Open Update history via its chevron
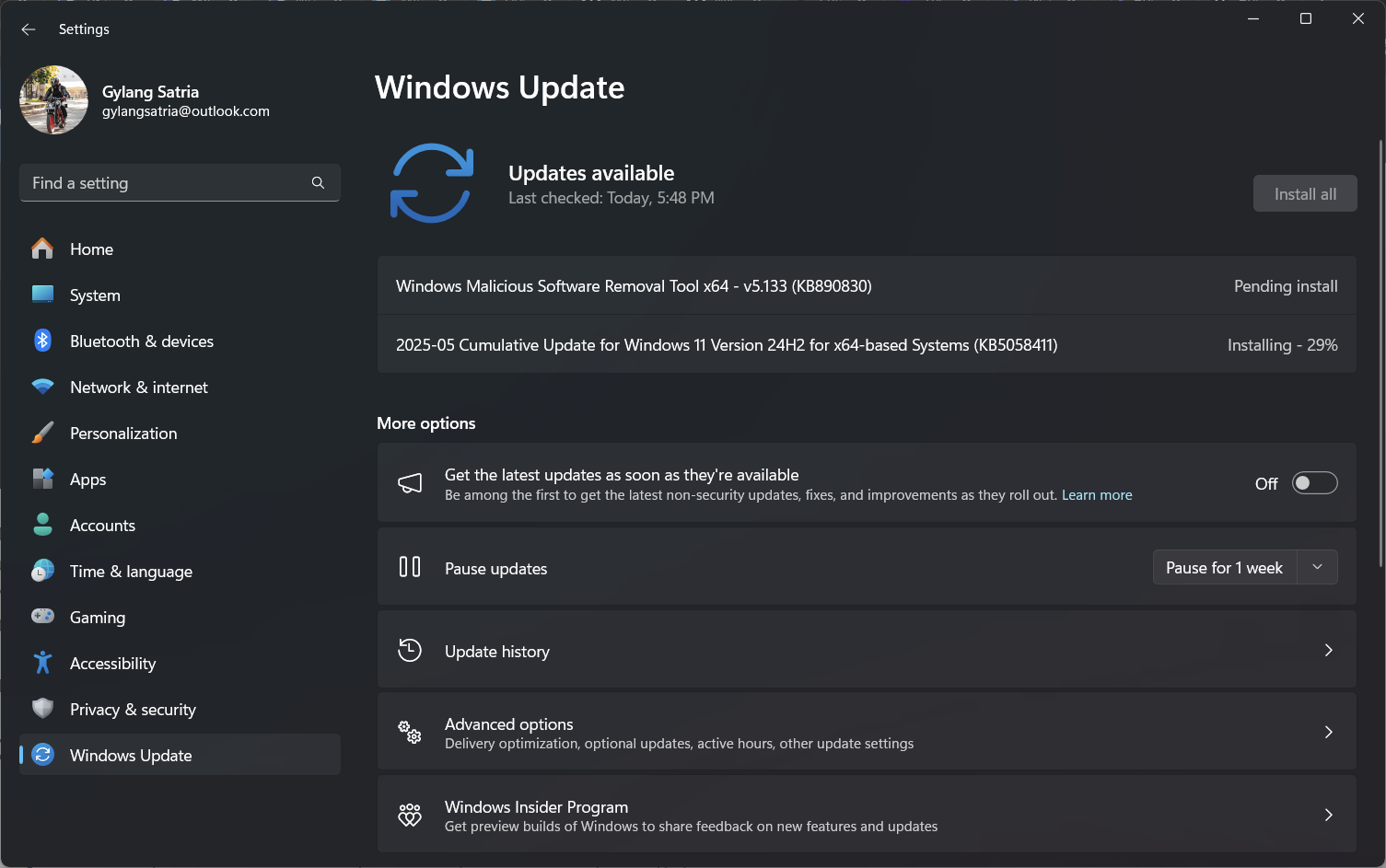This screenshot has height=868, width=1386. pyautogui.click(x=1328, y=650)
